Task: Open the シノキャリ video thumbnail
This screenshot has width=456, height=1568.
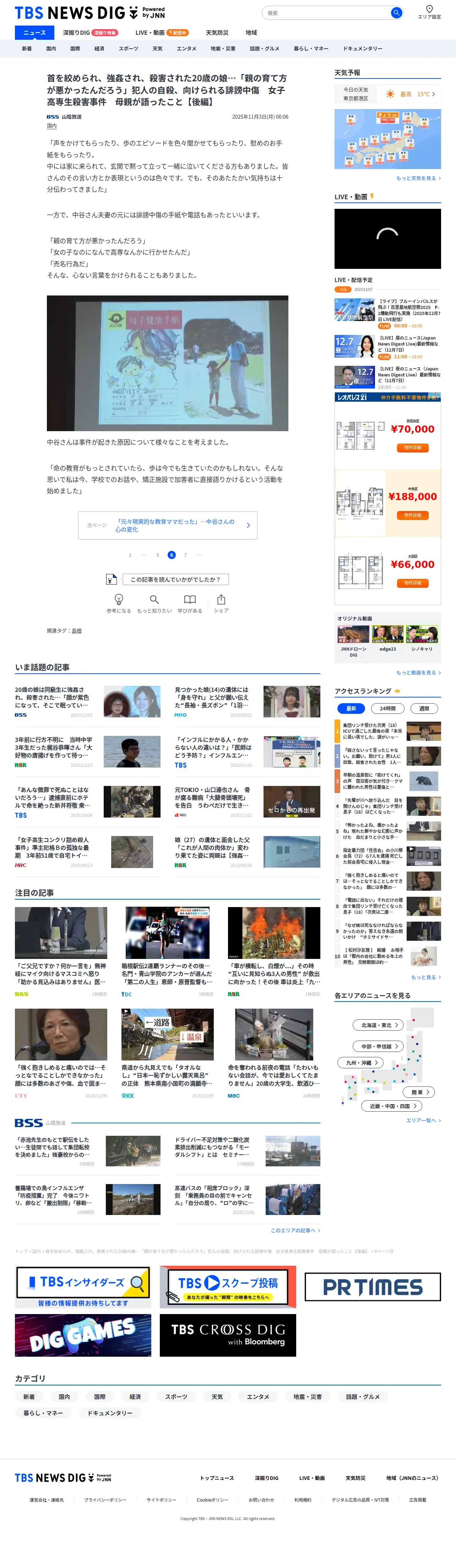Action: [x=422, y=634]
